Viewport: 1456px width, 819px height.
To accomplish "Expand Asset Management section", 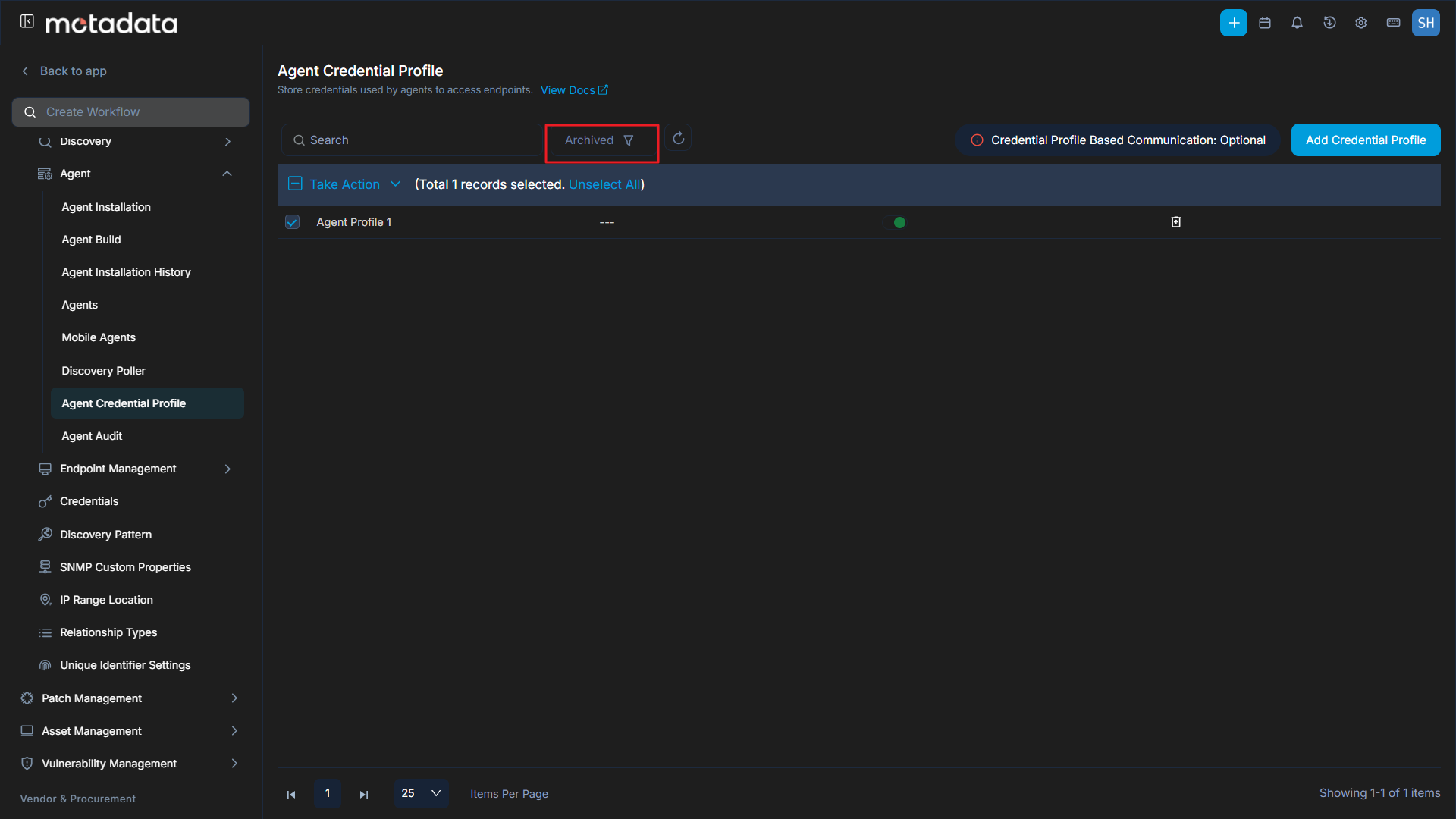I will pos(234,731).
